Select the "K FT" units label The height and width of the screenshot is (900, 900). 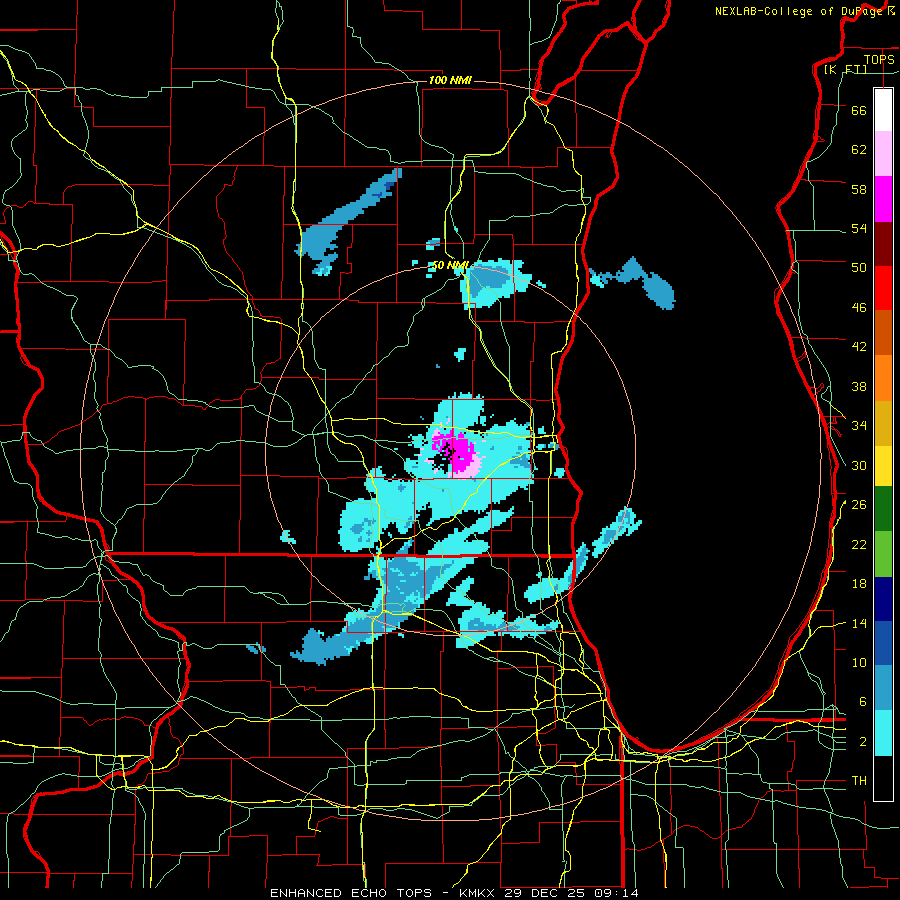pyautogui.click(x=845, y=69)
